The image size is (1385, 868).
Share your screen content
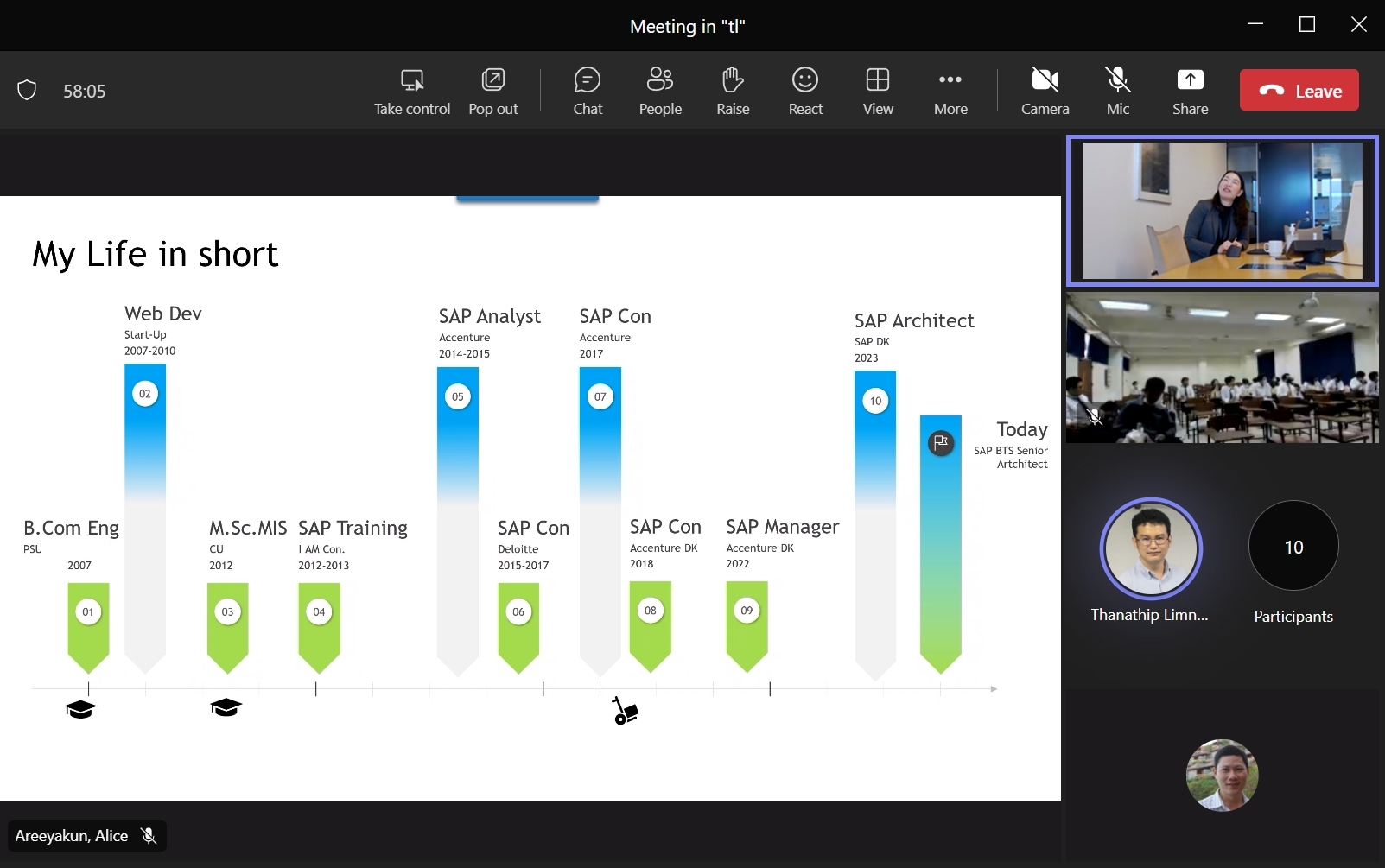(x=1190, y=91)
